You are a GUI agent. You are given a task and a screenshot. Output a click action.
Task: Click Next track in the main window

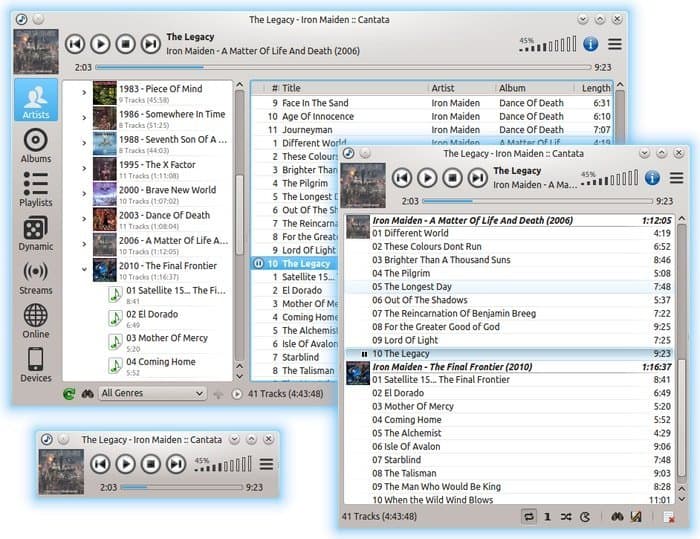151,44
